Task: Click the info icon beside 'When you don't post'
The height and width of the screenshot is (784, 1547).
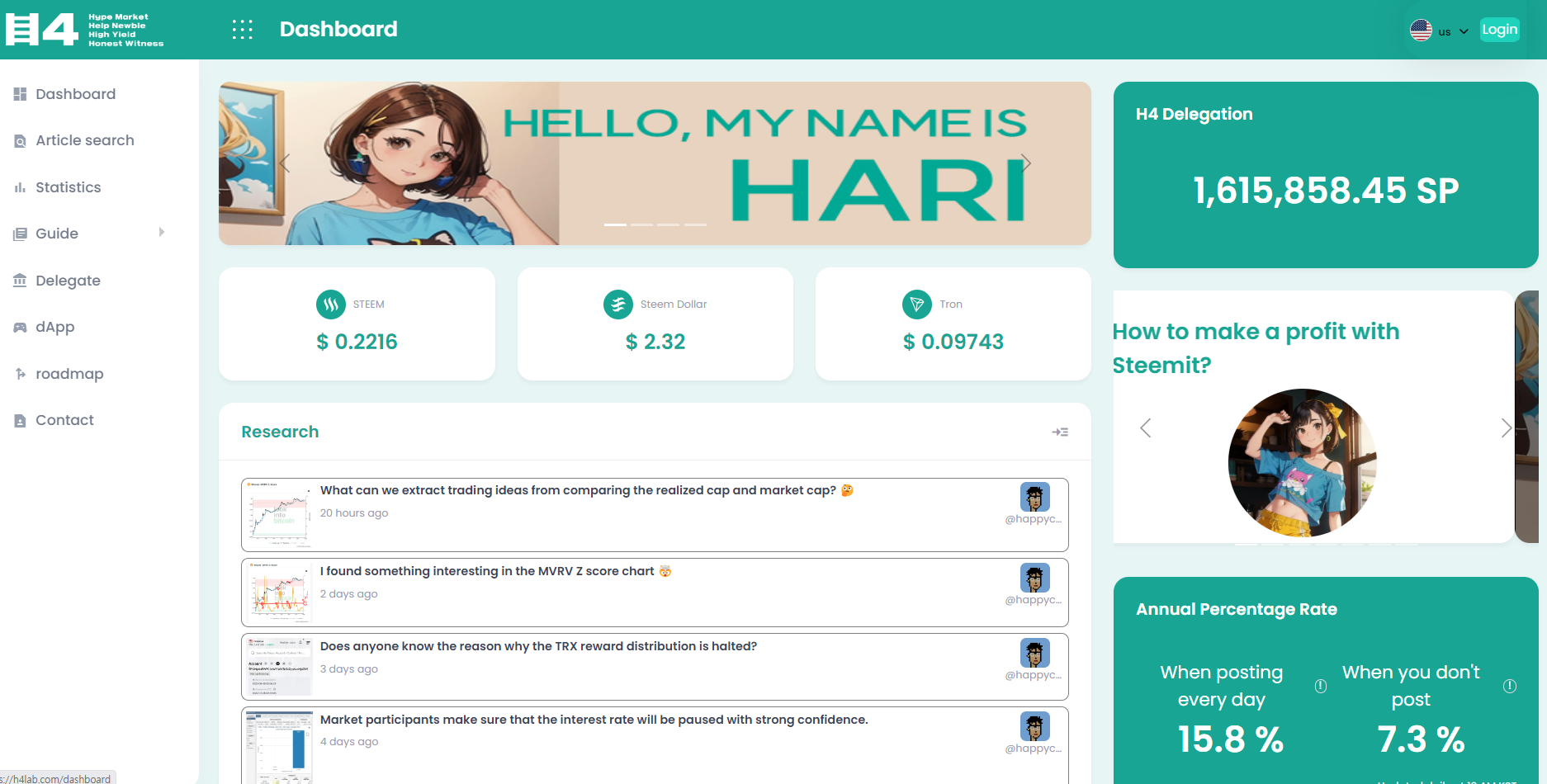Action: tap(1510, 686)
